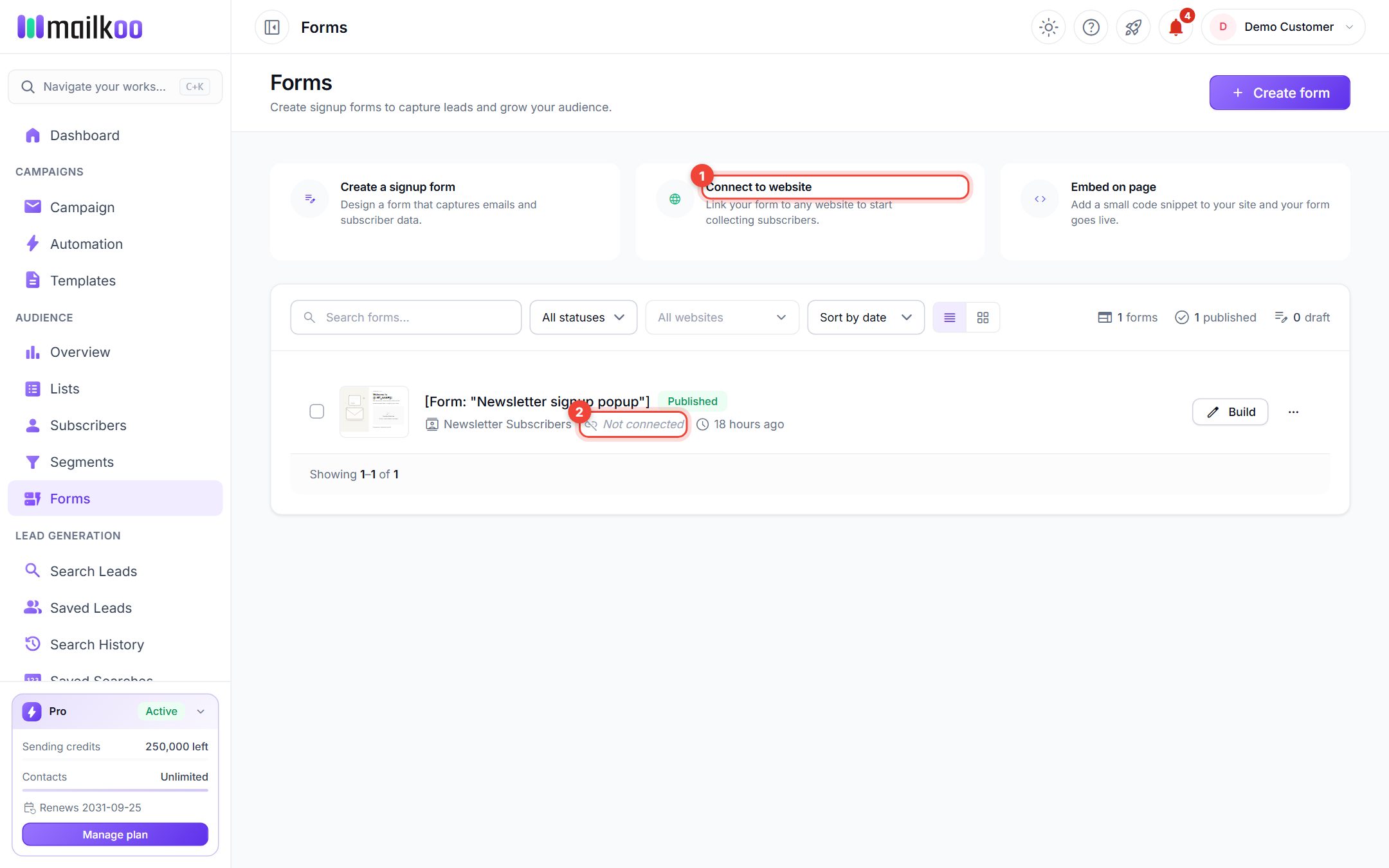Click the Dashboard home icon
1389x868 pixels.
coord(32,135)
